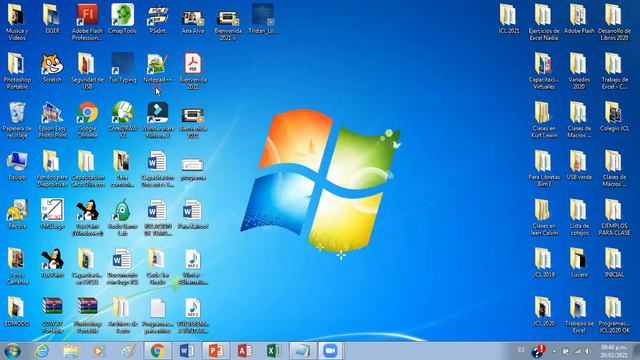Open the PSeInt desktop shortcut
Image resolution: width=640 pixels, height=360 pixels.
point(158,19)
